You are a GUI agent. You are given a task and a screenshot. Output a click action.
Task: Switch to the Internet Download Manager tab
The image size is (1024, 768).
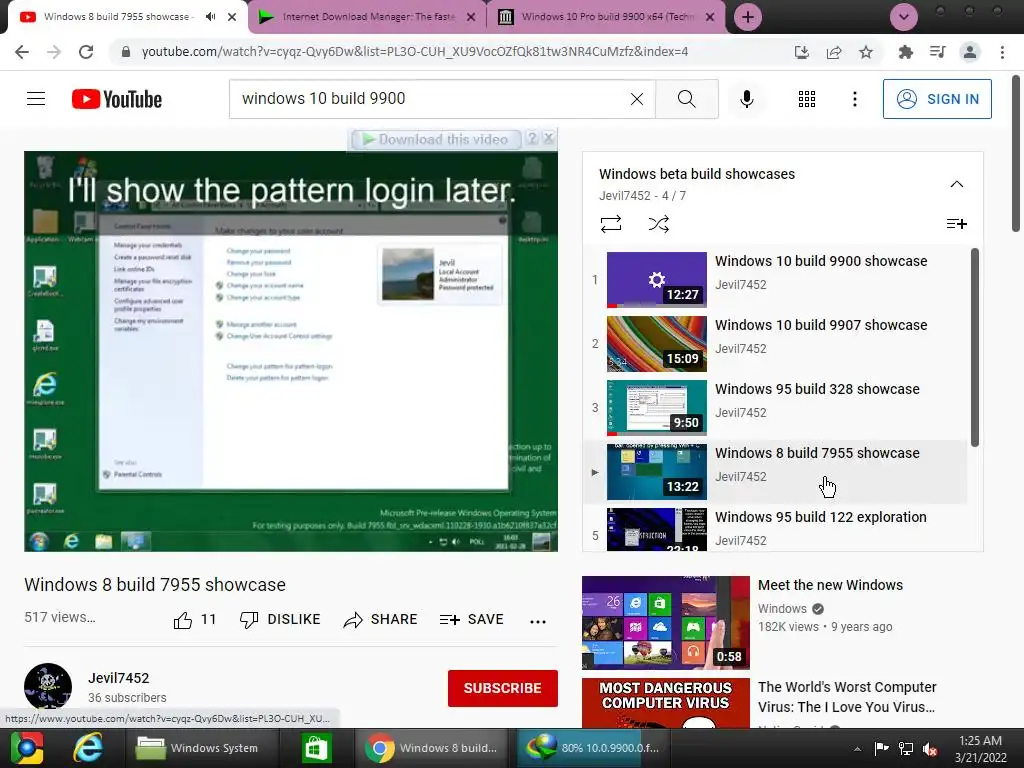point(367,17)
